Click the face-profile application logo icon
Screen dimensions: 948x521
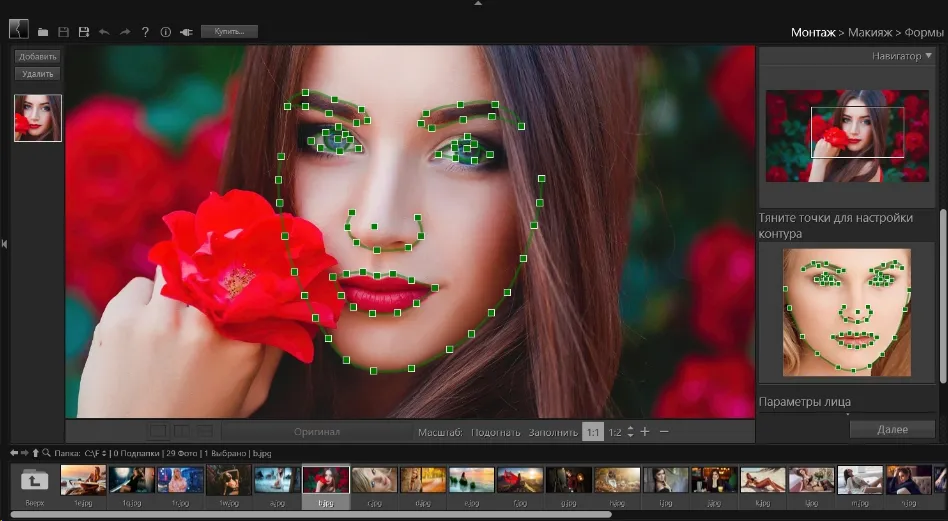[19, 28]
